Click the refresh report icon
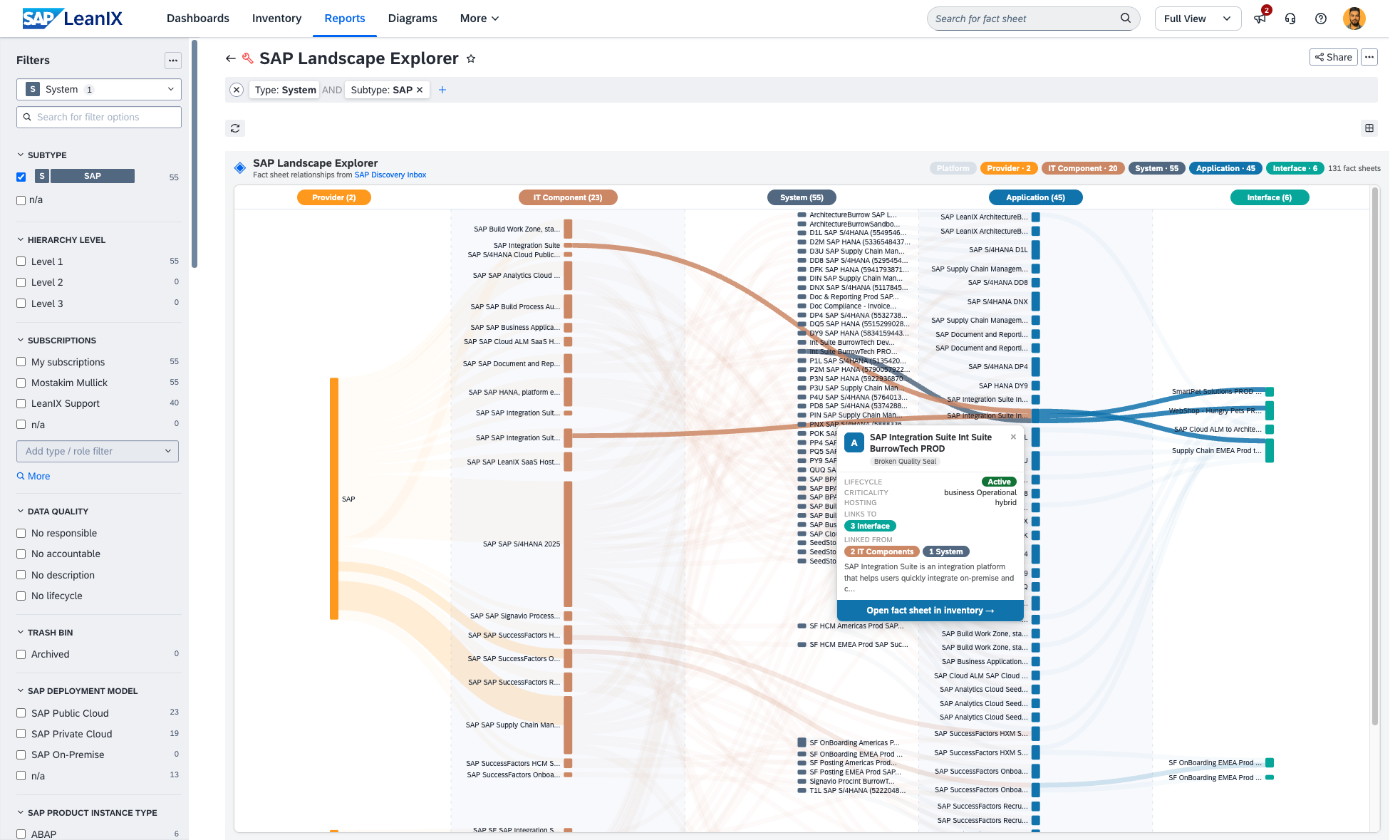The width and height of the screenshot is (1400, 840). (235, 128)
